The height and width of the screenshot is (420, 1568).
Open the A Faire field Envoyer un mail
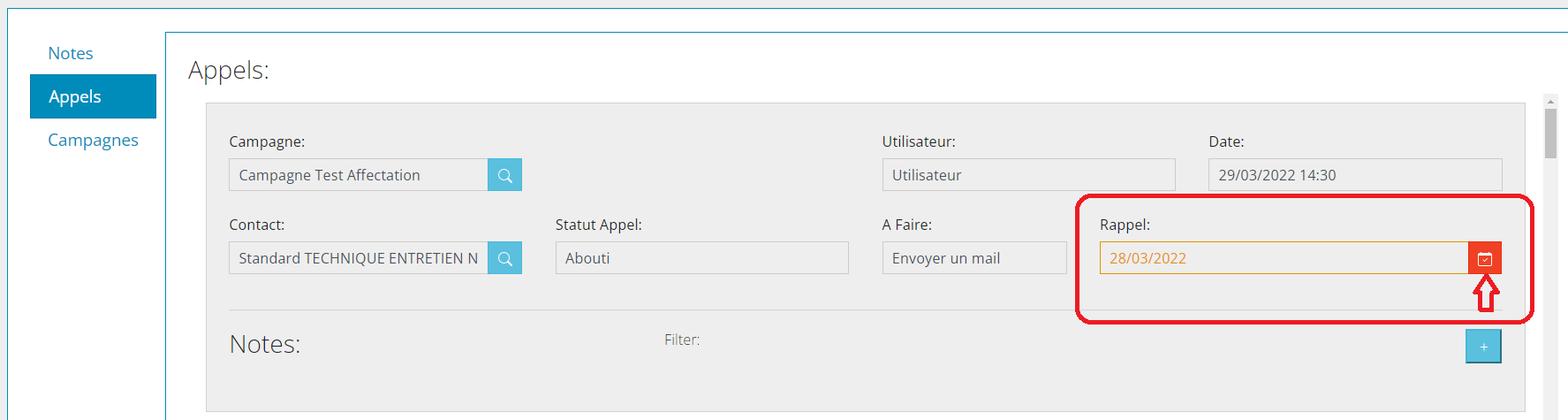pos(974,258)
